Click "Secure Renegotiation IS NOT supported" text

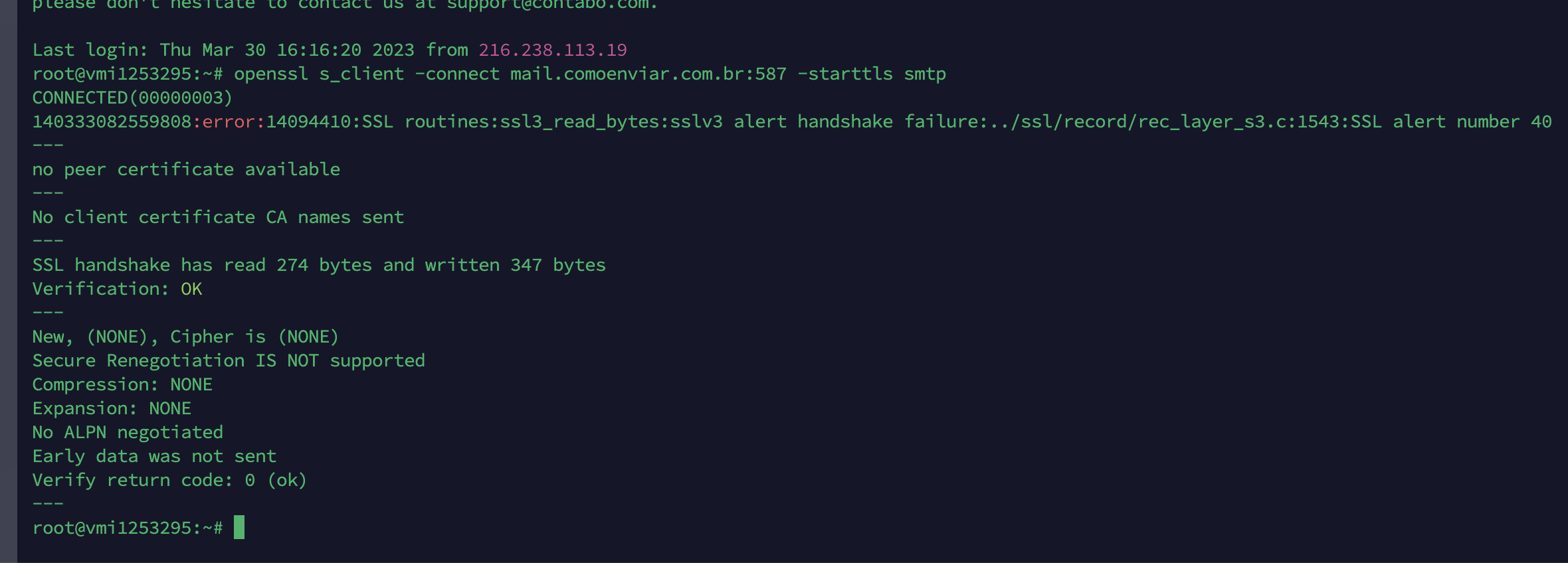(x=229, y=361)
